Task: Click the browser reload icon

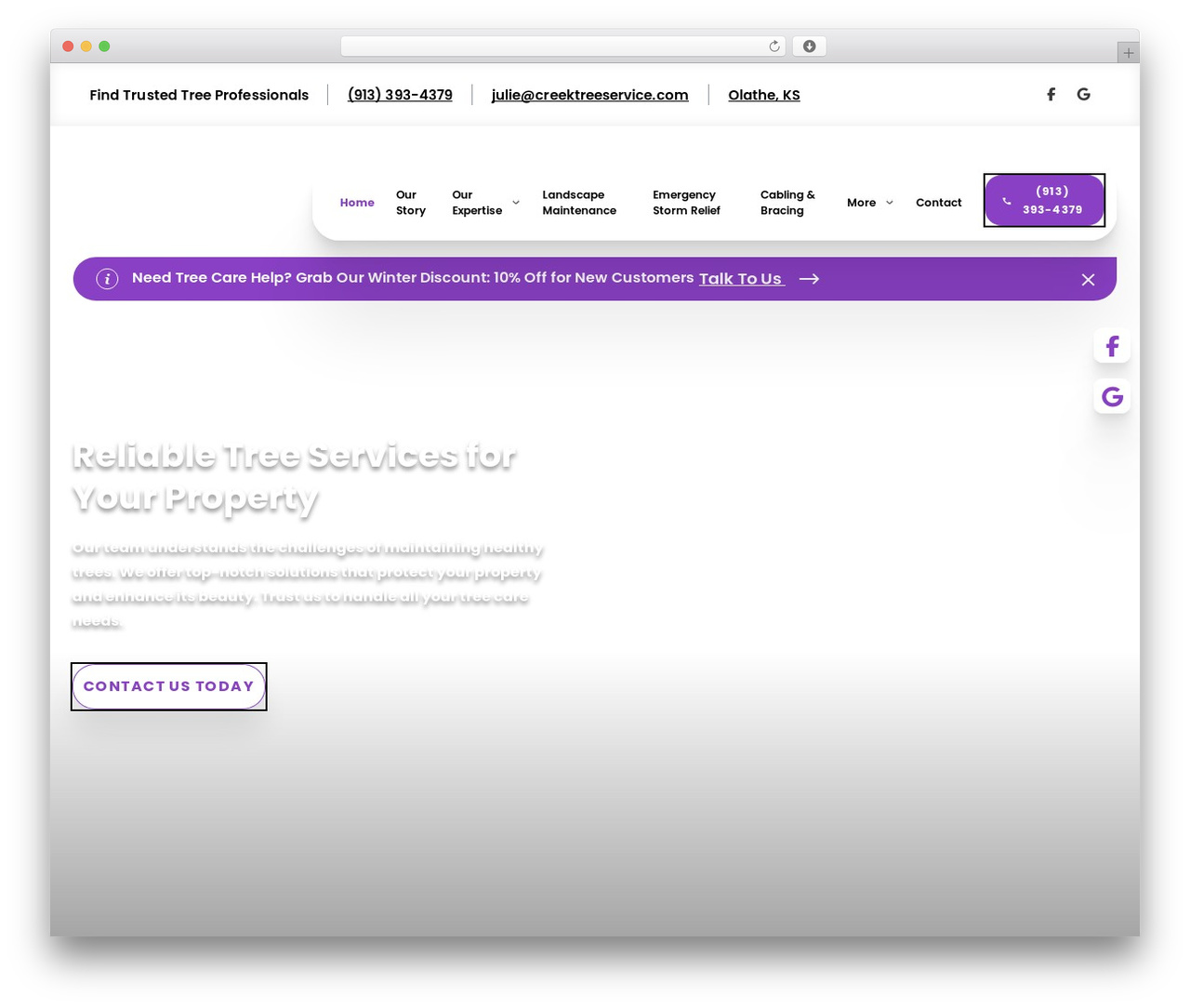Action: [774, 46]
